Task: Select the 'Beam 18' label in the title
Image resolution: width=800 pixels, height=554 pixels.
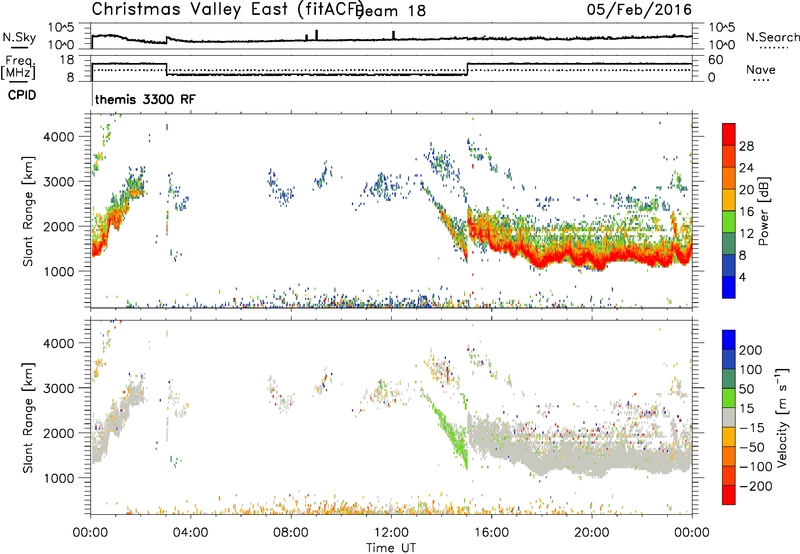Action: [392, 11]
